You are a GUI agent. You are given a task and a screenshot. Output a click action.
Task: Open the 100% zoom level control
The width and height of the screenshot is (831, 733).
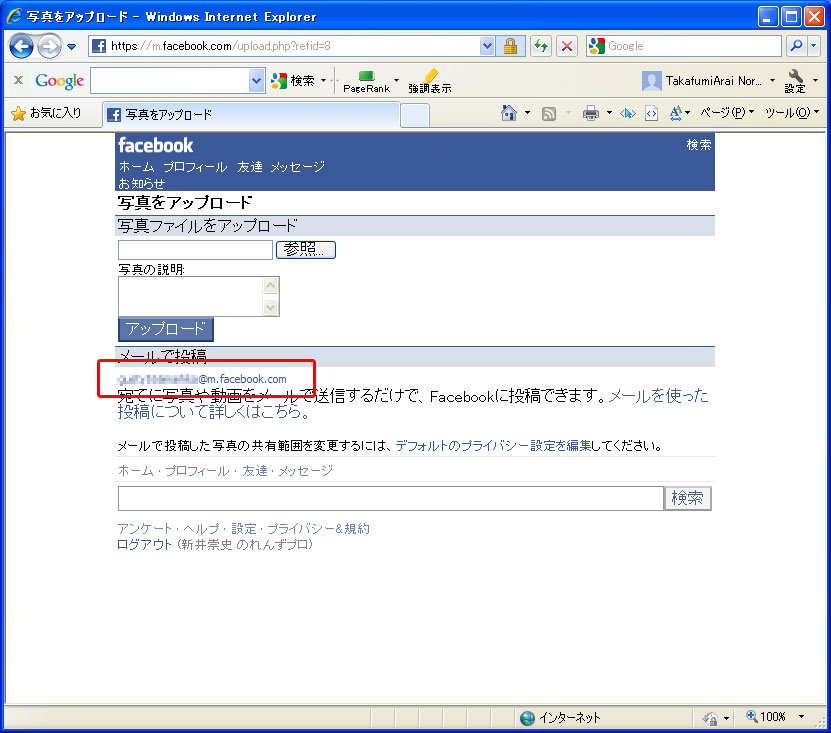775,717
